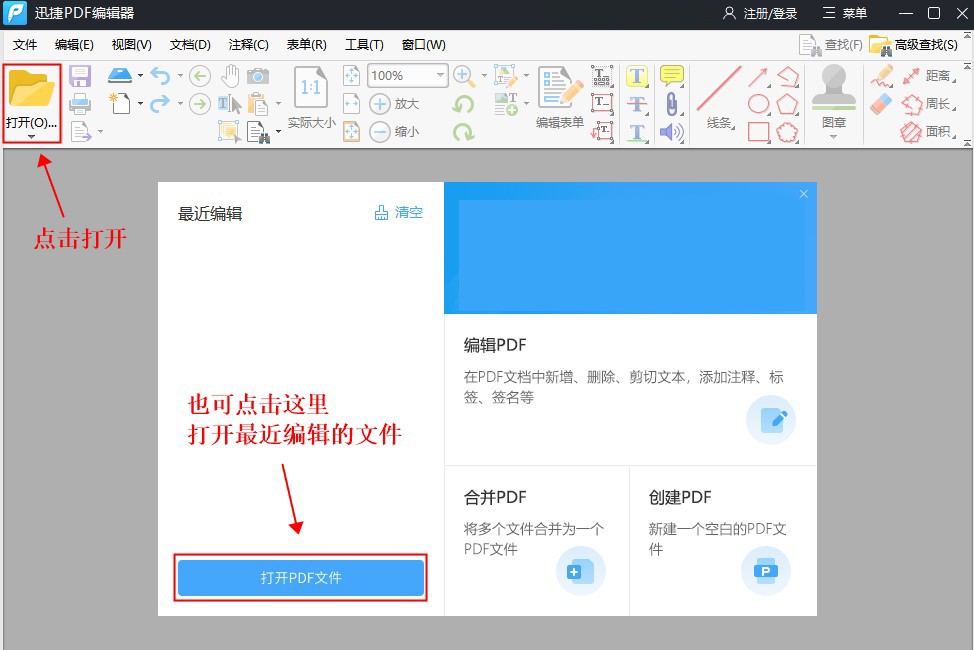Open the snapshot camera tool
The image size is (974, 650).
pos(258,74)
